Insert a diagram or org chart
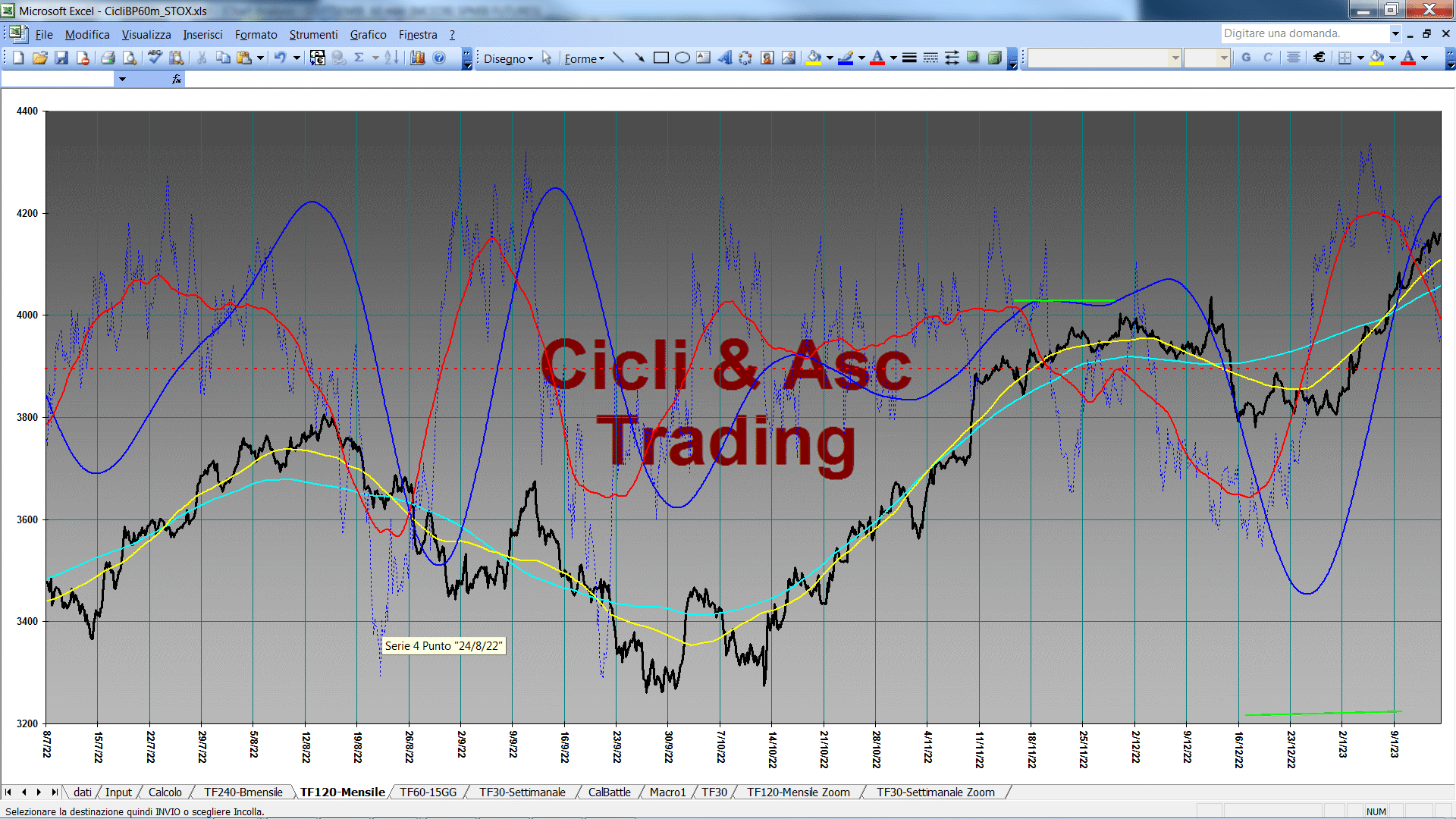 746,58
